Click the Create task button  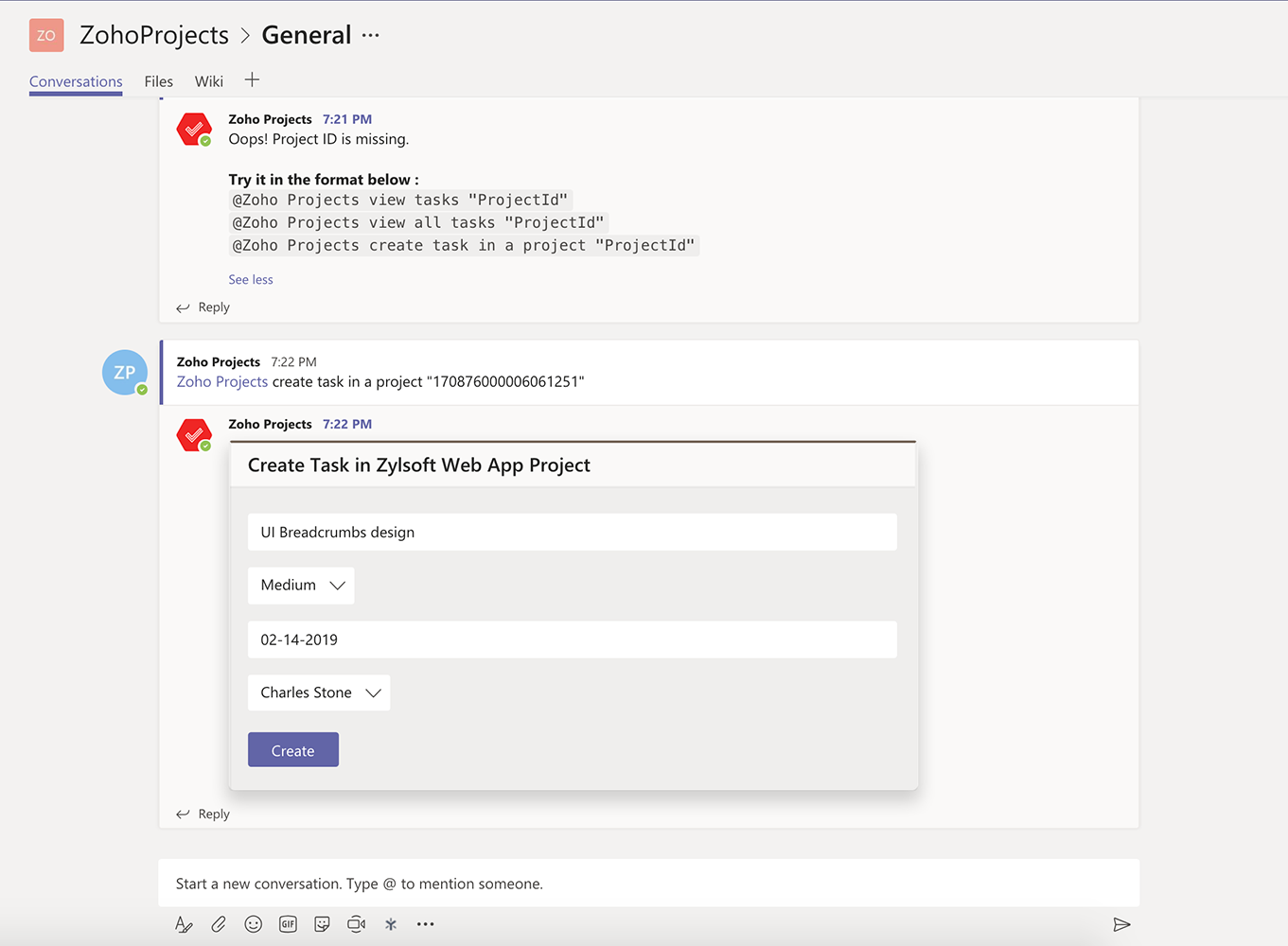[x=293, y=750]
